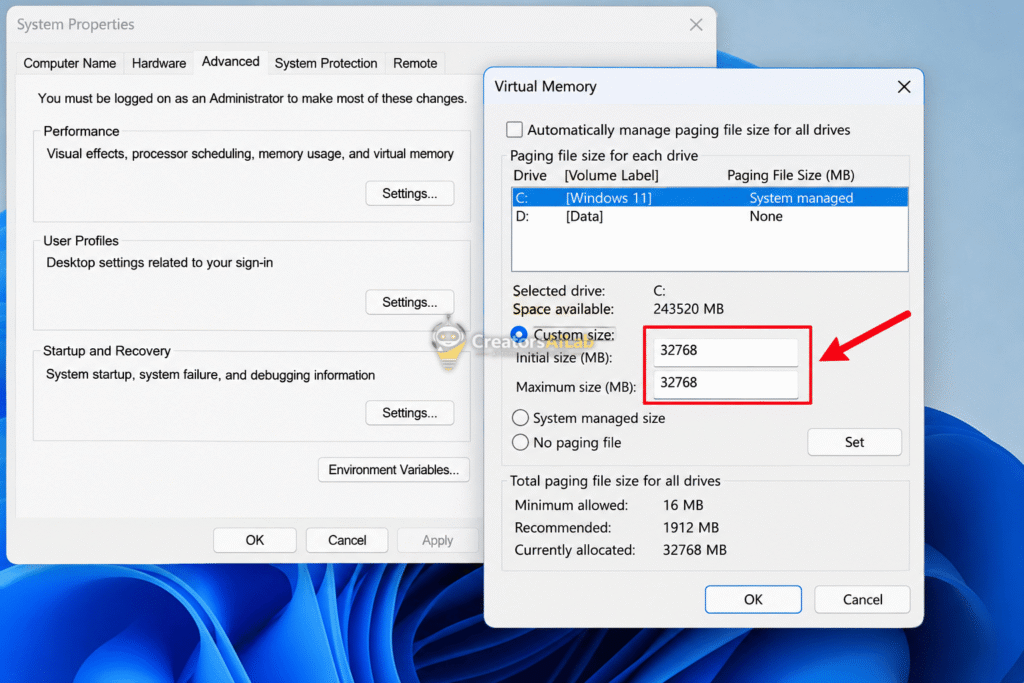This screenshot has height=683, width=1024.
Task: Close the System Properties window
Action: [696, 25]
